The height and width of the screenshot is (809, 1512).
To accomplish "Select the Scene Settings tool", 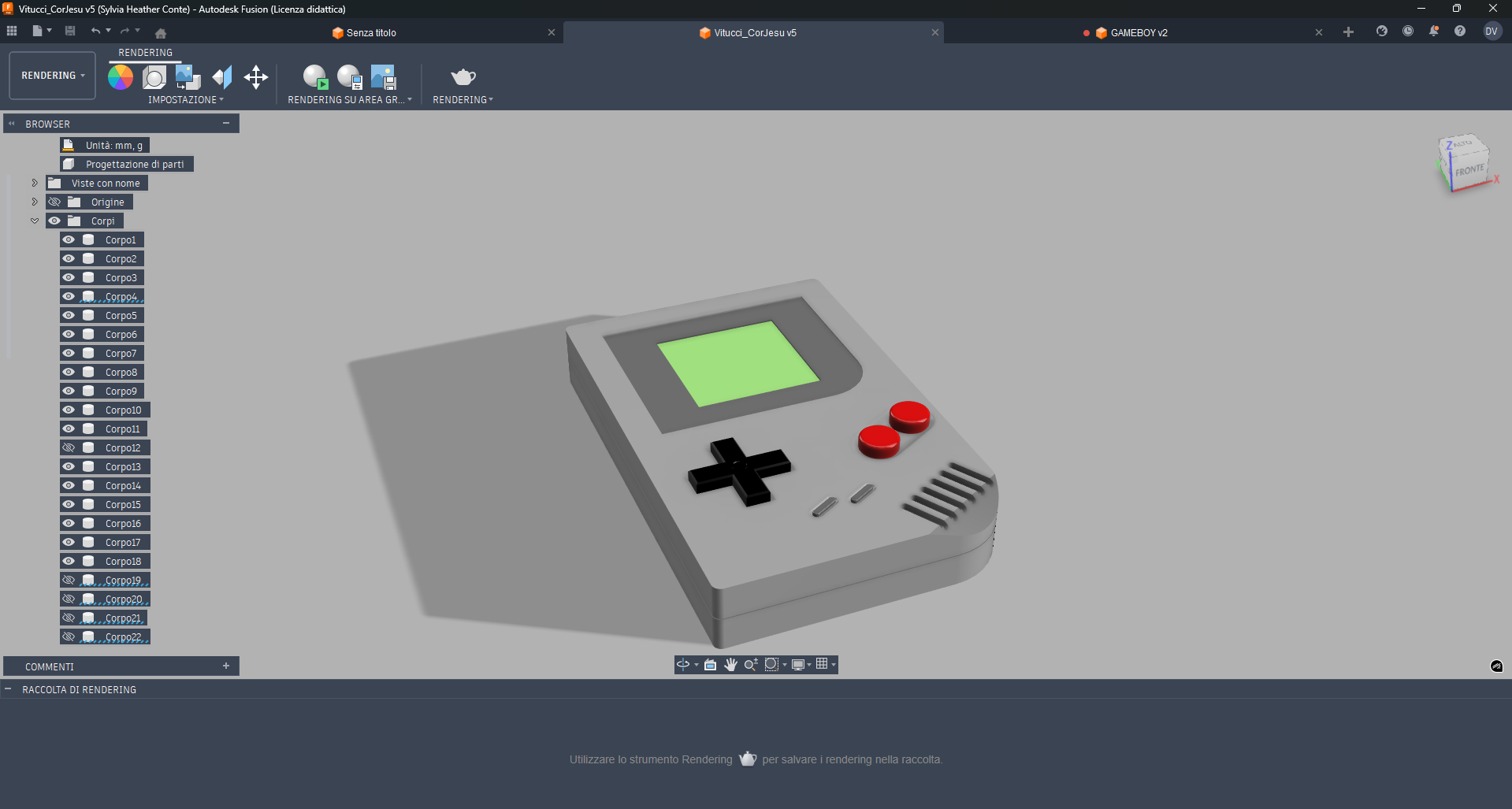I will [x=154, y=77].
